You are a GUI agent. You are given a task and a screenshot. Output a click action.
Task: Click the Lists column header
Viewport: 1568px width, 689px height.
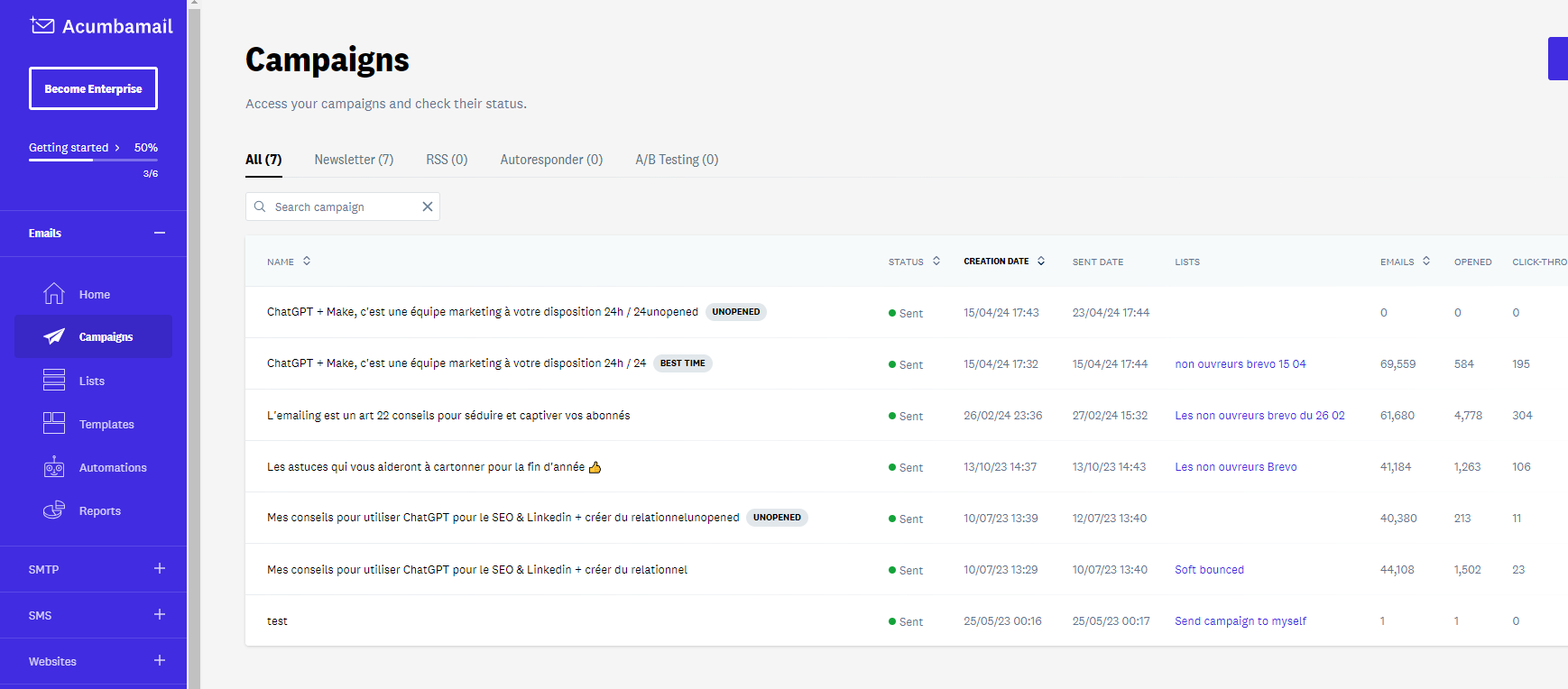point(1187,262)
